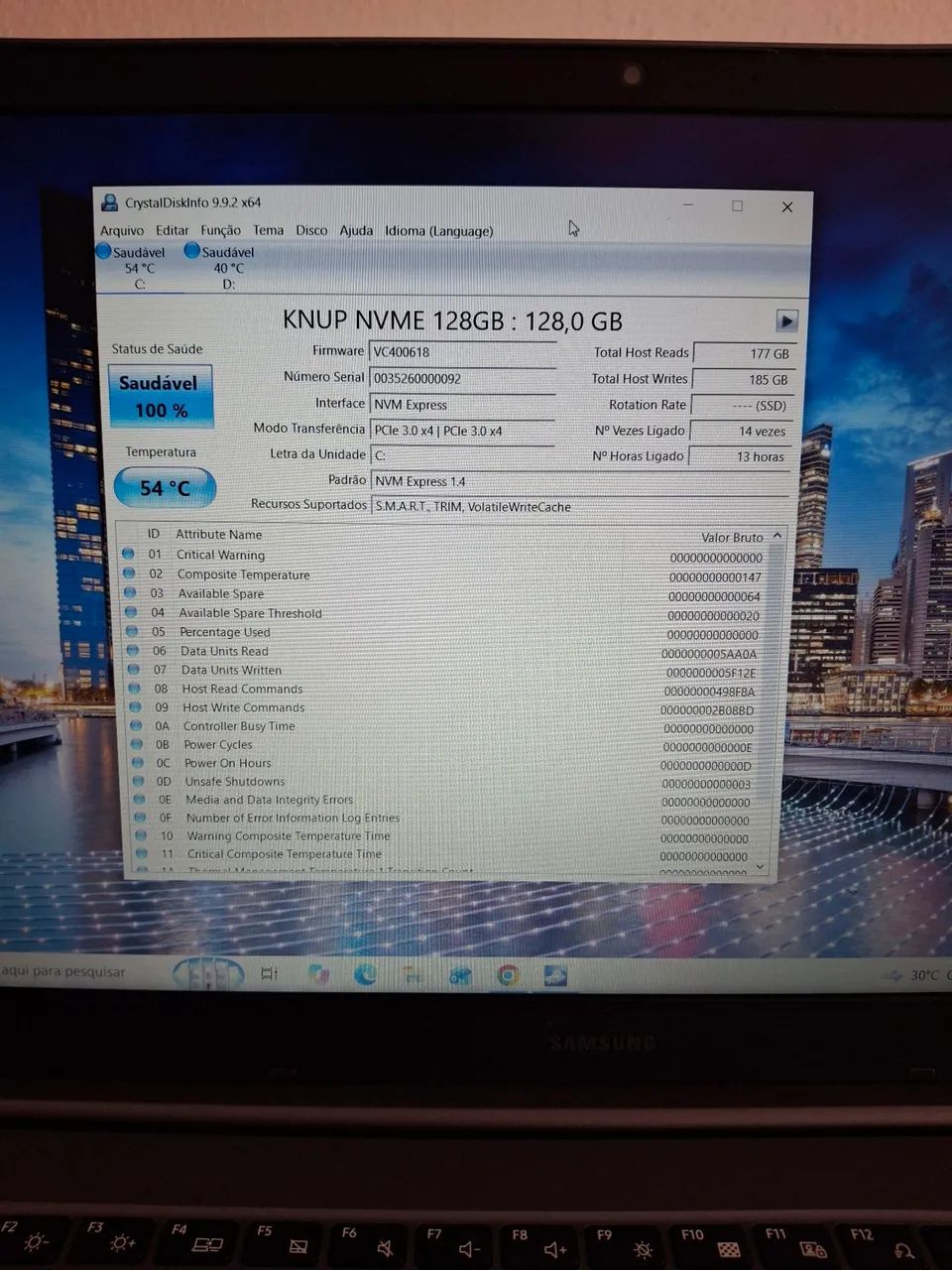This screenshot has width=952, height=1270.
Task: Open the Idioma (Language) menu
Action: click(x=438, y=231)
